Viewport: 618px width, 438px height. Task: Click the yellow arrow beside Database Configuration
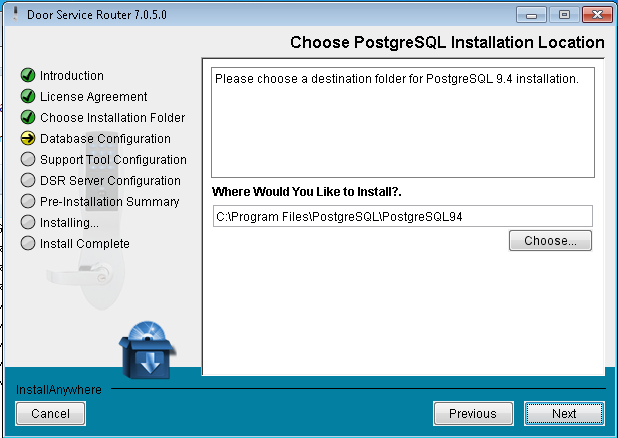[28, 138]
